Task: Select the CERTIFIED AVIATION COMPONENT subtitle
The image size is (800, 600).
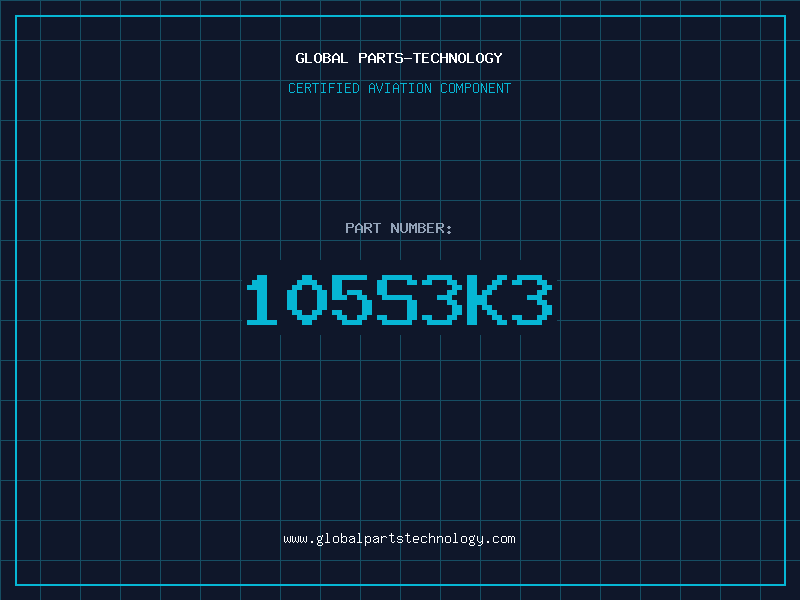Action: pos(399,88)
